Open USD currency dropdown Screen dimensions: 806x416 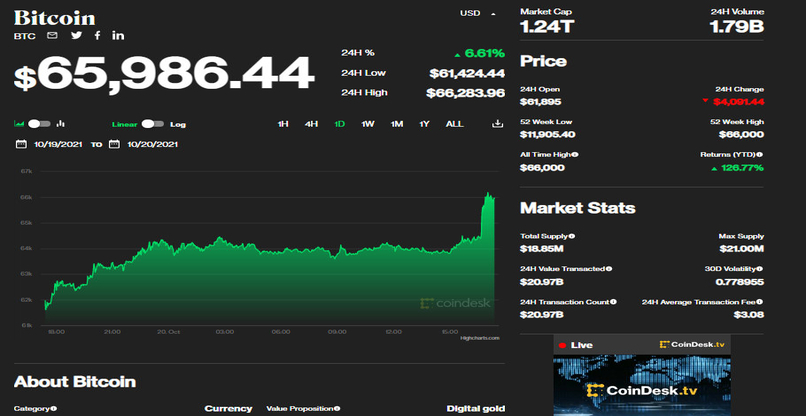(x=477, y=13)
